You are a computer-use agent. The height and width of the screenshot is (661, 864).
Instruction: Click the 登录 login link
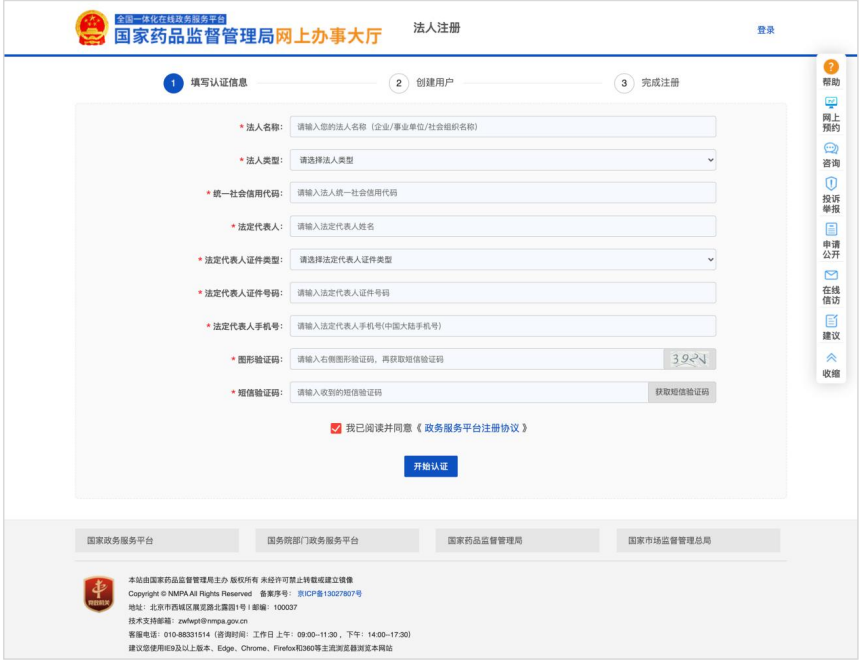coord(764,31)
